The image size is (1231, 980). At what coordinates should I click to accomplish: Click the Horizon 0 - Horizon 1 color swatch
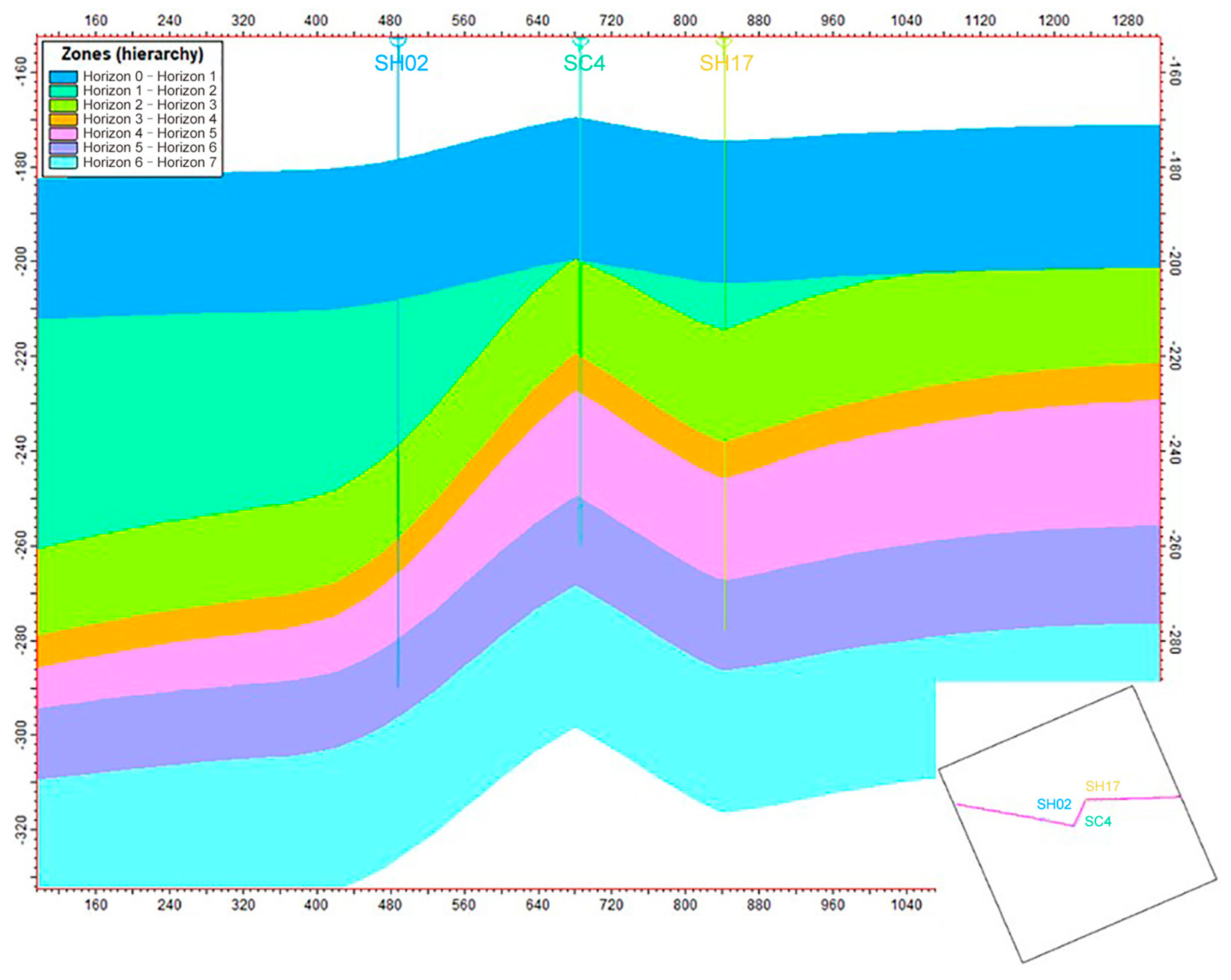coord(64,77)
